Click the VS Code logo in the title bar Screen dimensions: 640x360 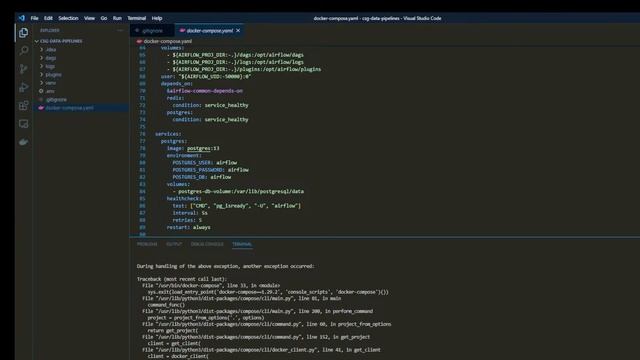click(22, 18)
